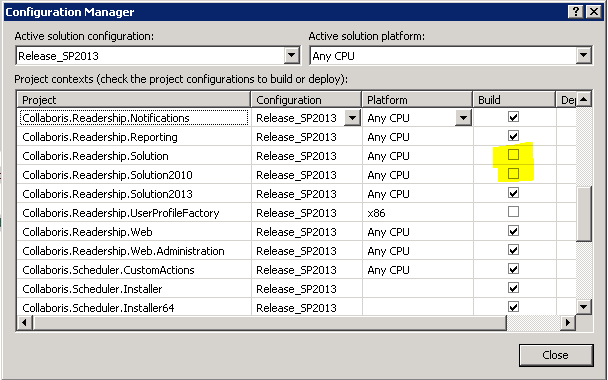The image size is (608, 380).
Task: Uncheck Build for Collaboris.Readership.Web.Administration
Action: click(513, 250)
